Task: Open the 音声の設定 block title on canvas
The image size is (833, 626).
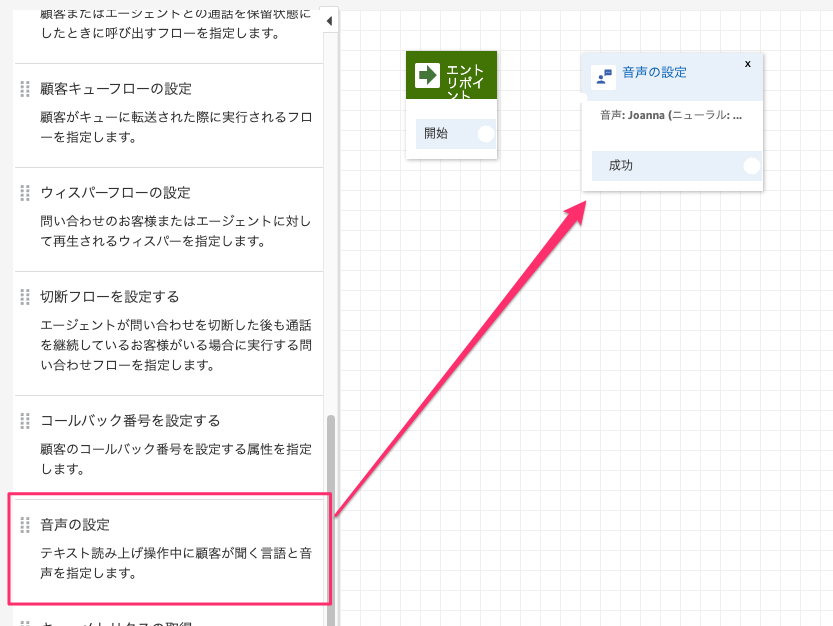Action: pos(654,72)
